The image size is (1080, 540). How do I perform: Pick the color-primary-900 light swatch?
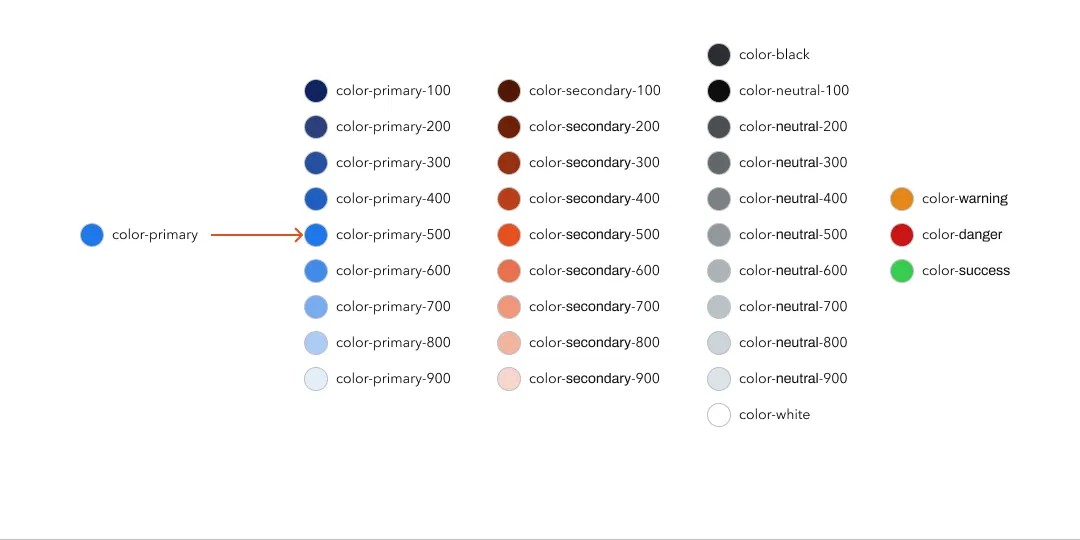click(x=316, y=379)
